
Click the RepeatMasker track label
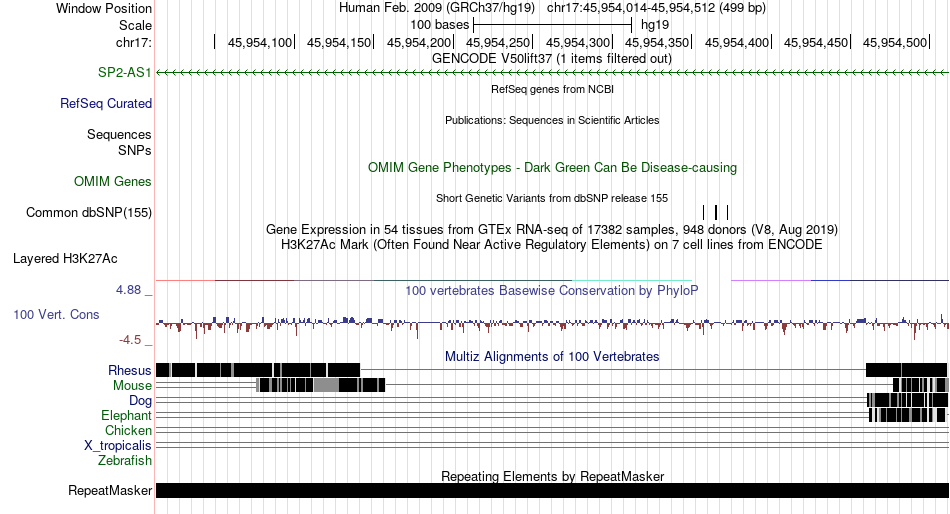[x=110, y=490]
